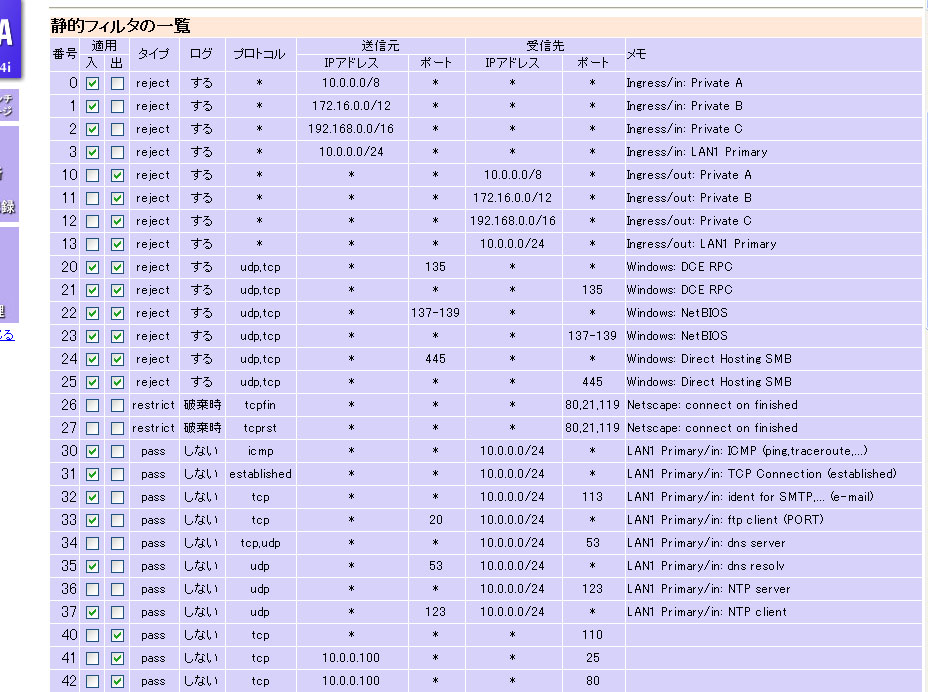This screenshot has height=692, width=928.
Task: Uncheck inbound checkbox for filter 37 NTP client
Action: (92, 612)
